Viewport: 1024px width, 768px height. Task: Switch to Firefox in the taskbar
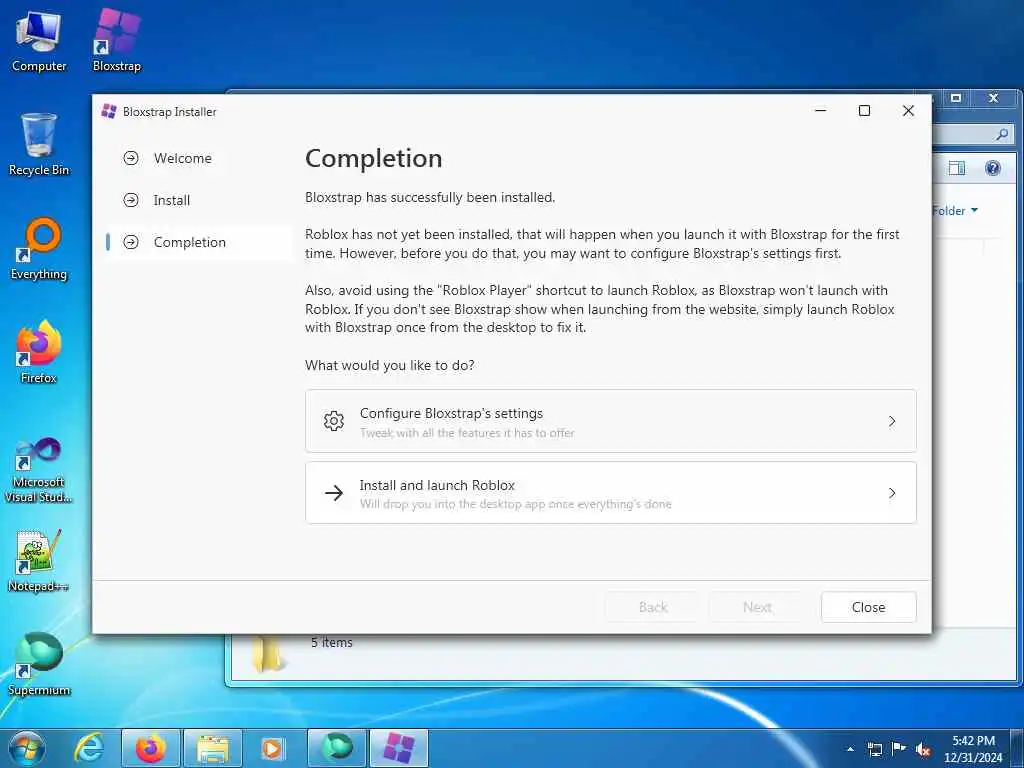(150, 748)
